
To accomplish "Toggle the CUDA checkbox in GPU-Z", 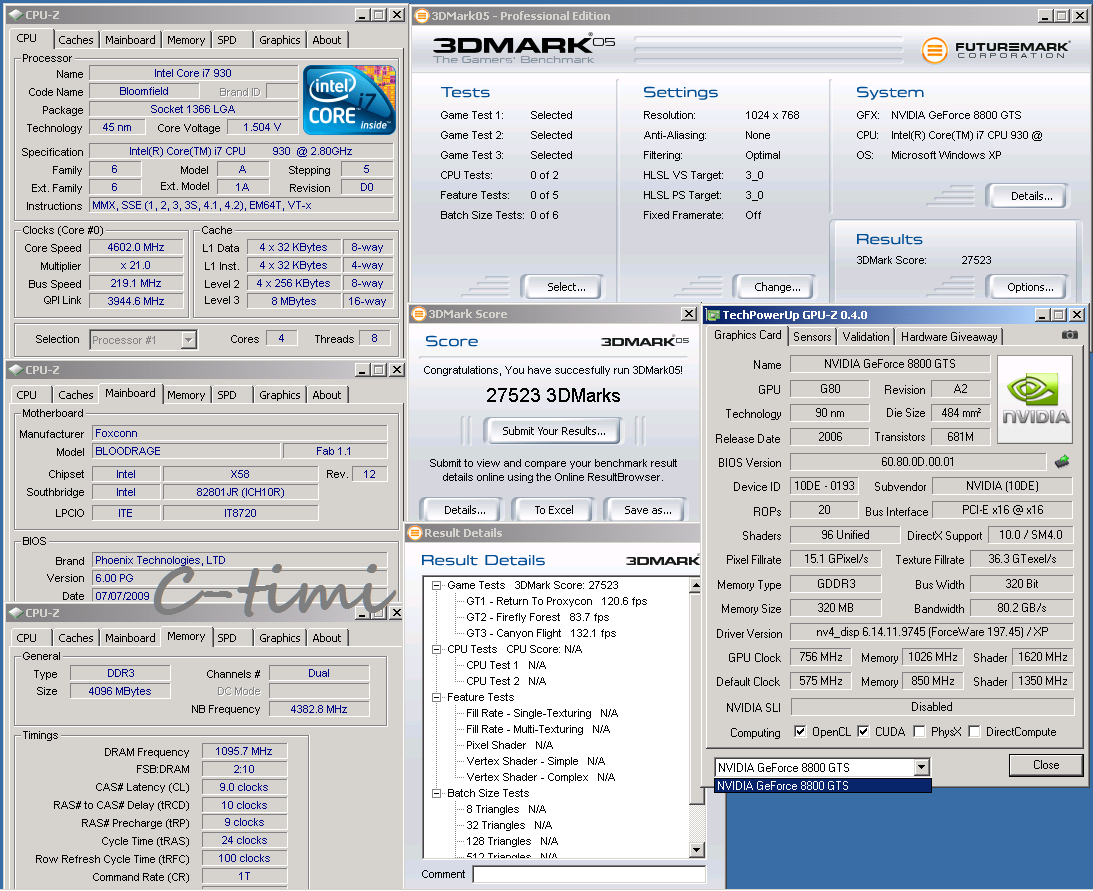I will [863, 731].
